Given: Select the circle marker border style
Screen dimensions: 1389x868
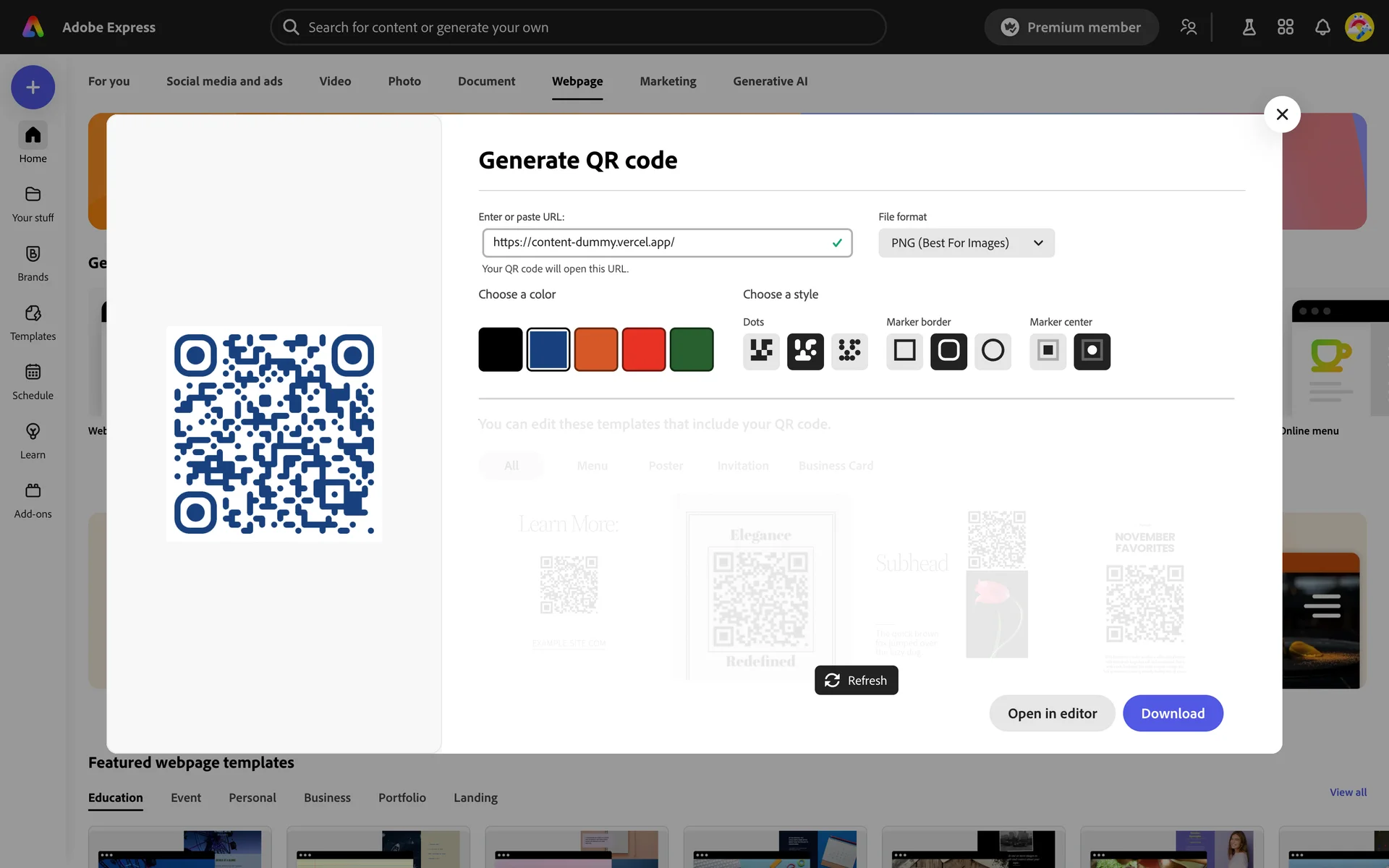Looking at the screenshot, I should [x=993, y=351].
